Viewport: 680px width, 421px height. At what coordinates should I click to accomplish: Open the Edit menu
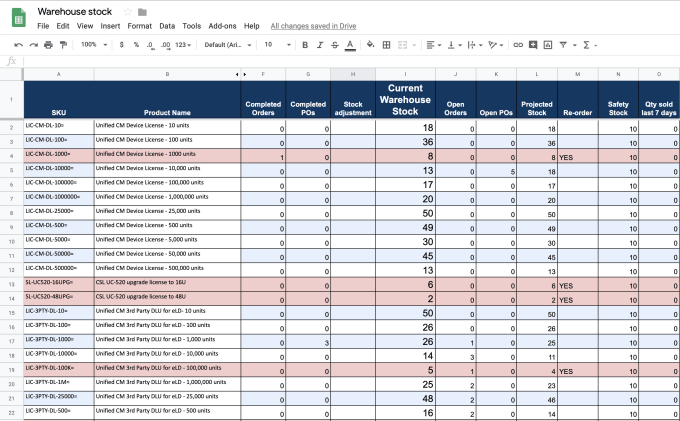(63, 26)
